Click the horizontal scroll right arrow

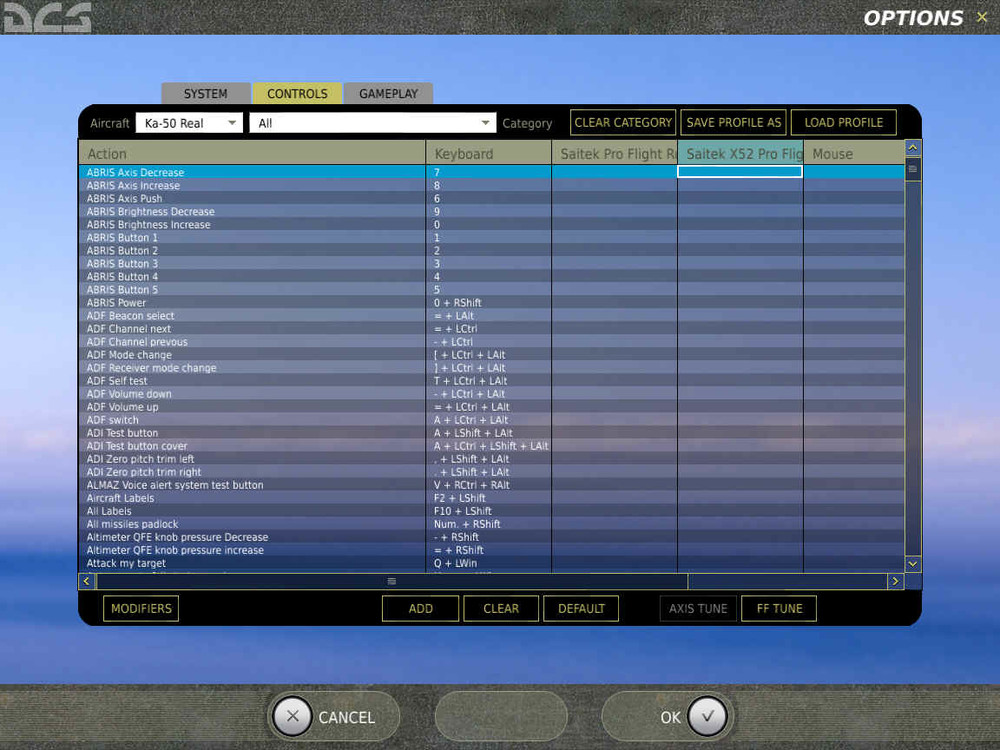895,581
